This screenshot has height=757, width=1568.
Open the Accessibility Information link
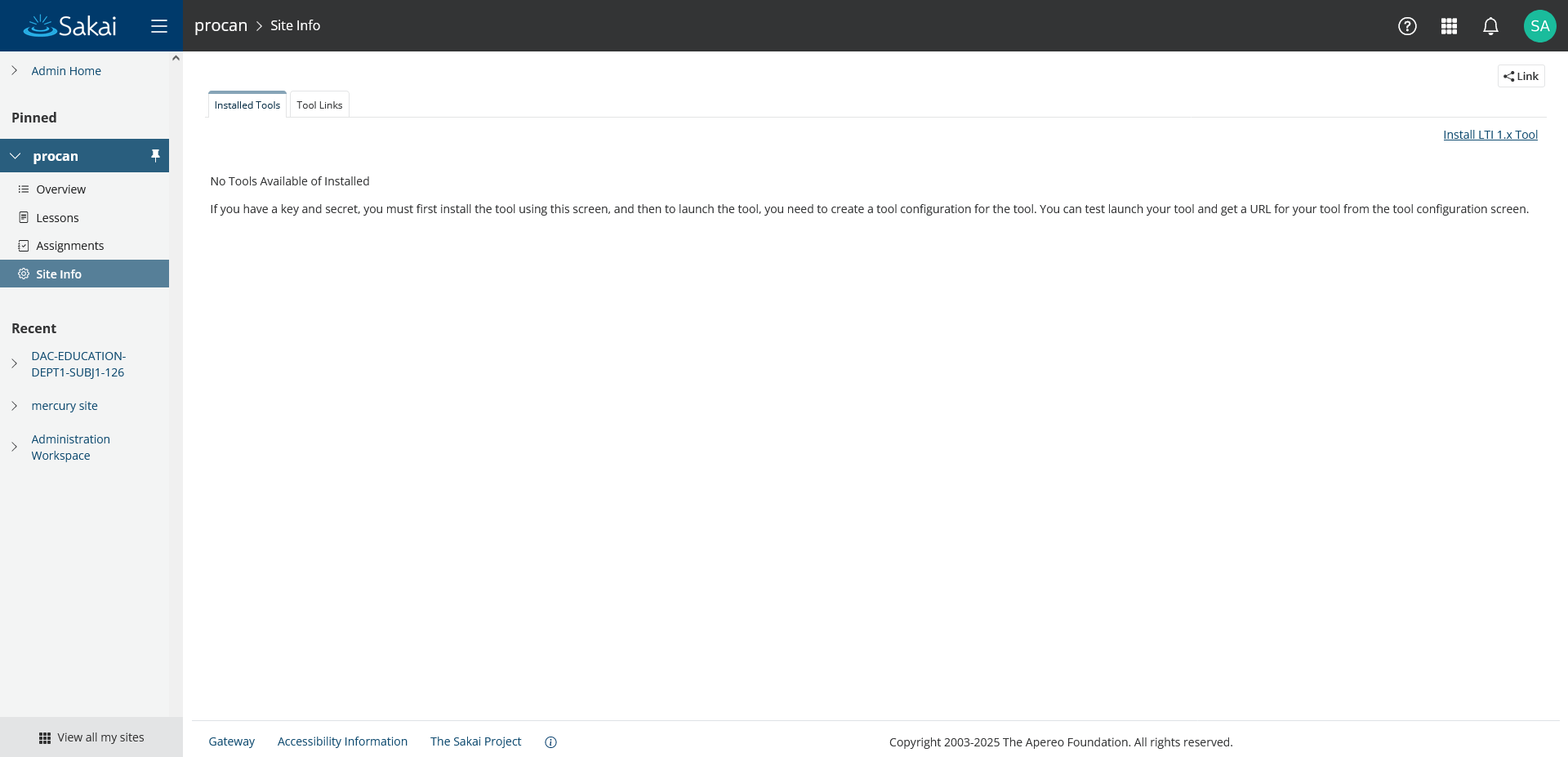tap(342, 741)
